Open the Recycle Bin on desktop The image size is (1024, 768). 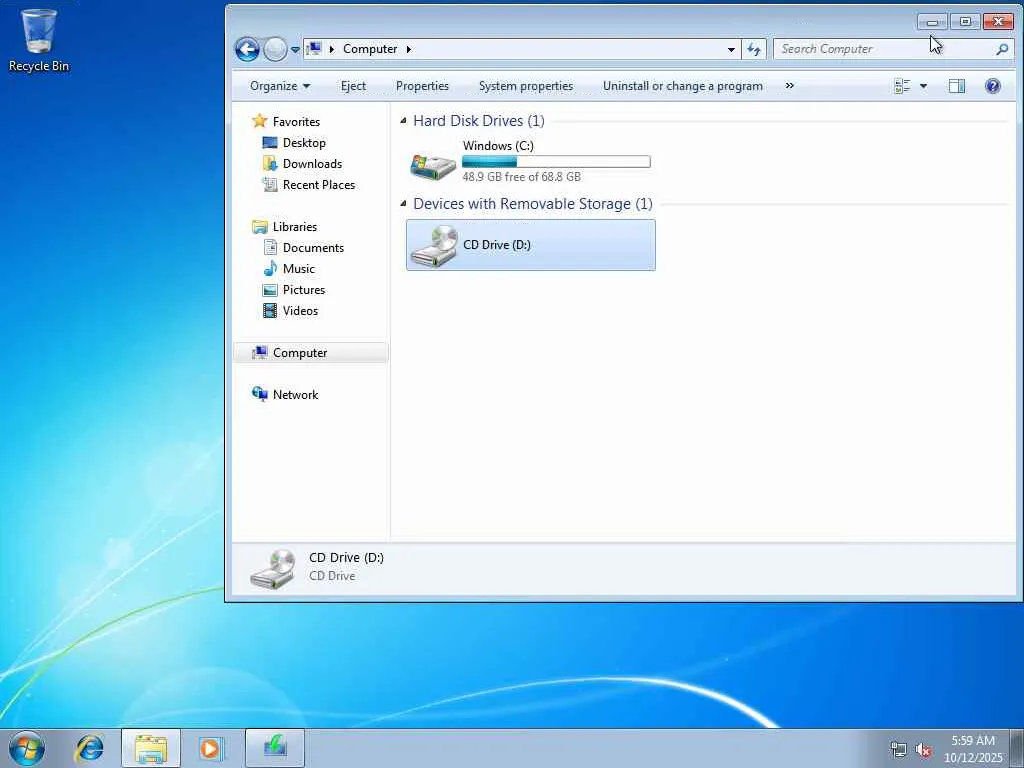[x=39, y=40]
